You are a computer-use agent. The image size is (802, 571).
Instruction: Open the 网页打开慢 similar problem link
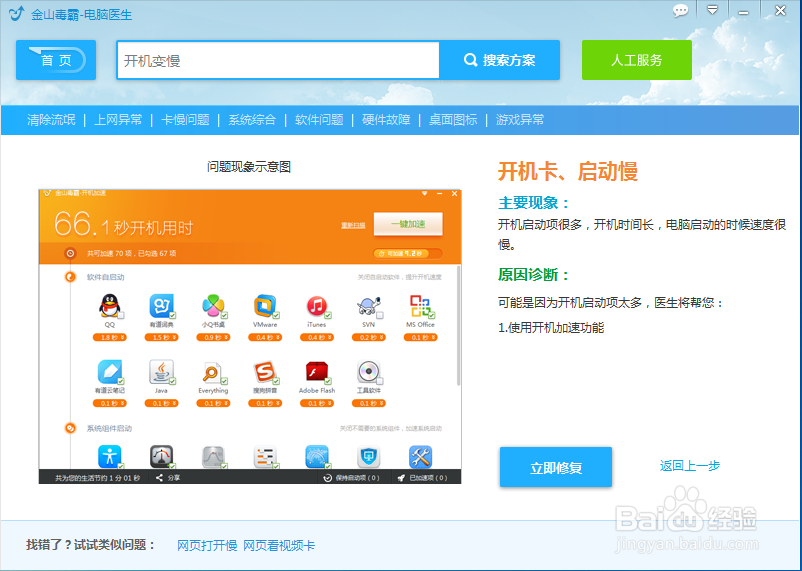(x=207, y=545)
